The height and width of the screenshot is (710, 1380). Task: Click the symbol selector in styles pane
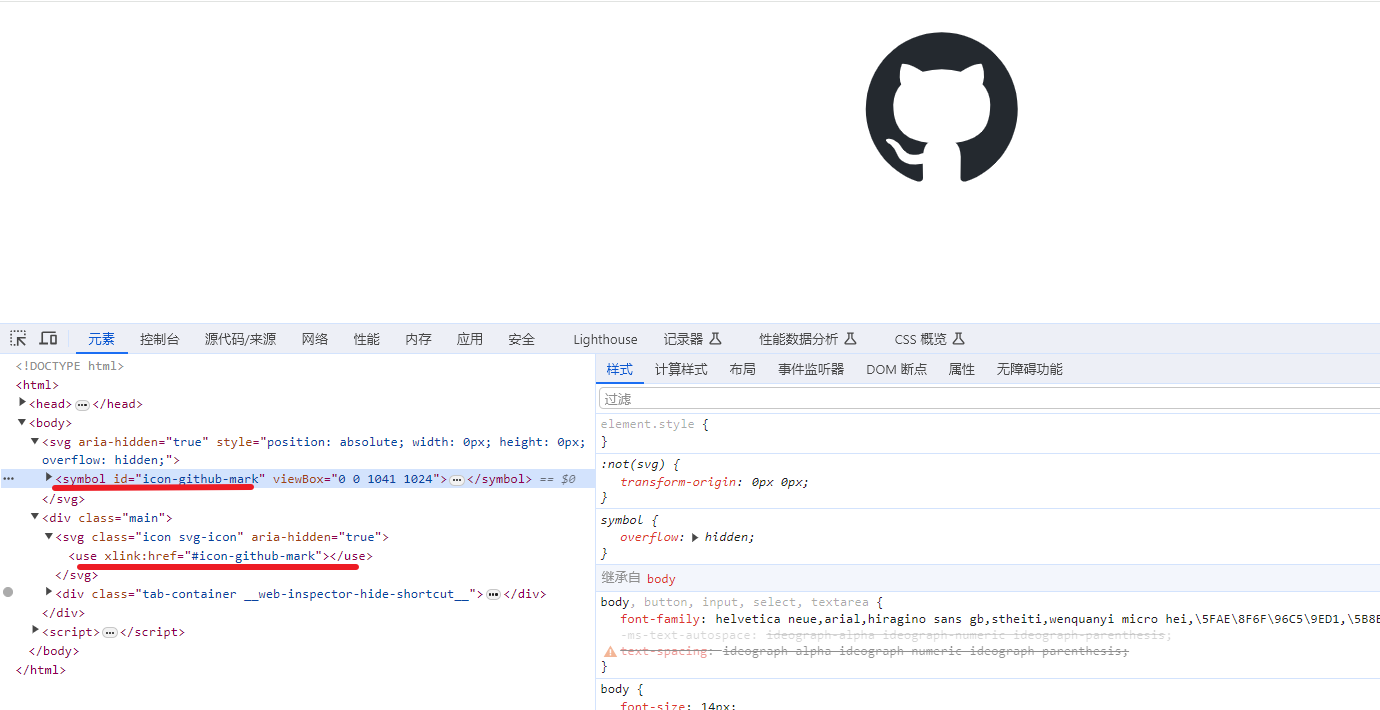(x=622, y=520)
